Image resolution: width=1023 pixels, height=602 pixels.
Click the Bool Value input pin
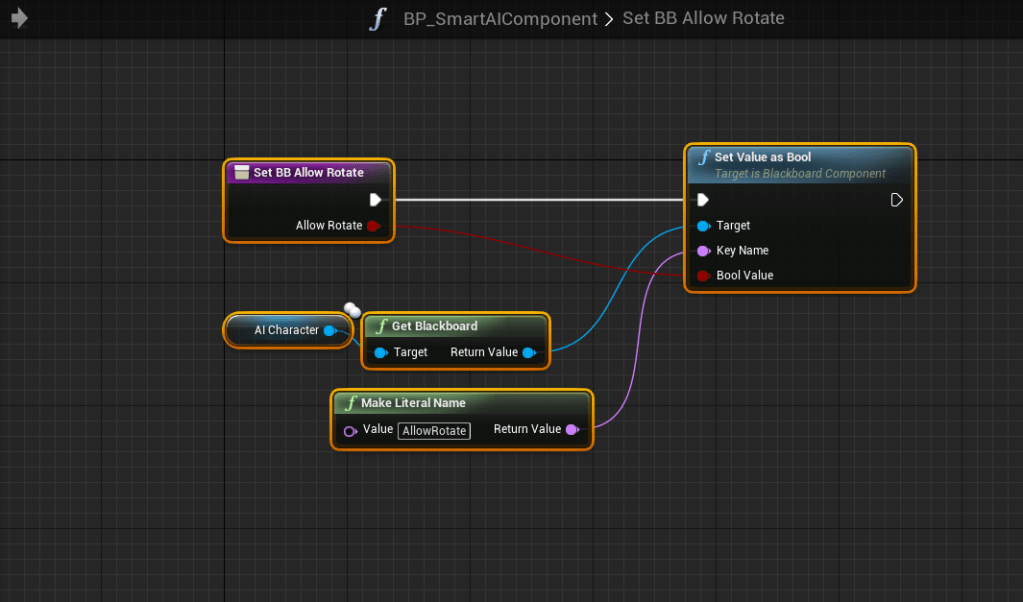coord(703,276)
